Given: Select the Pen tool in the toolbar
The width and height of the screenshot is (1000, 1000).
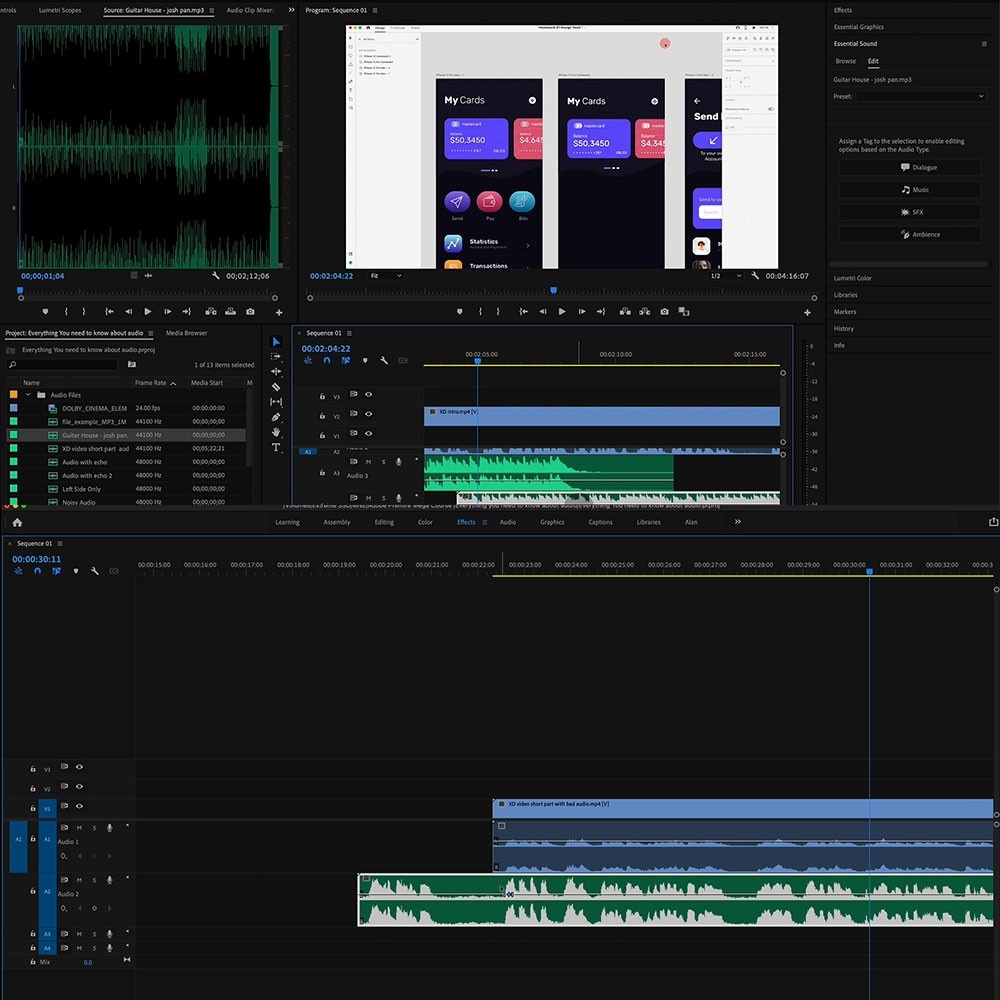Looking at the screenshot, I should [x=276, y=417].
